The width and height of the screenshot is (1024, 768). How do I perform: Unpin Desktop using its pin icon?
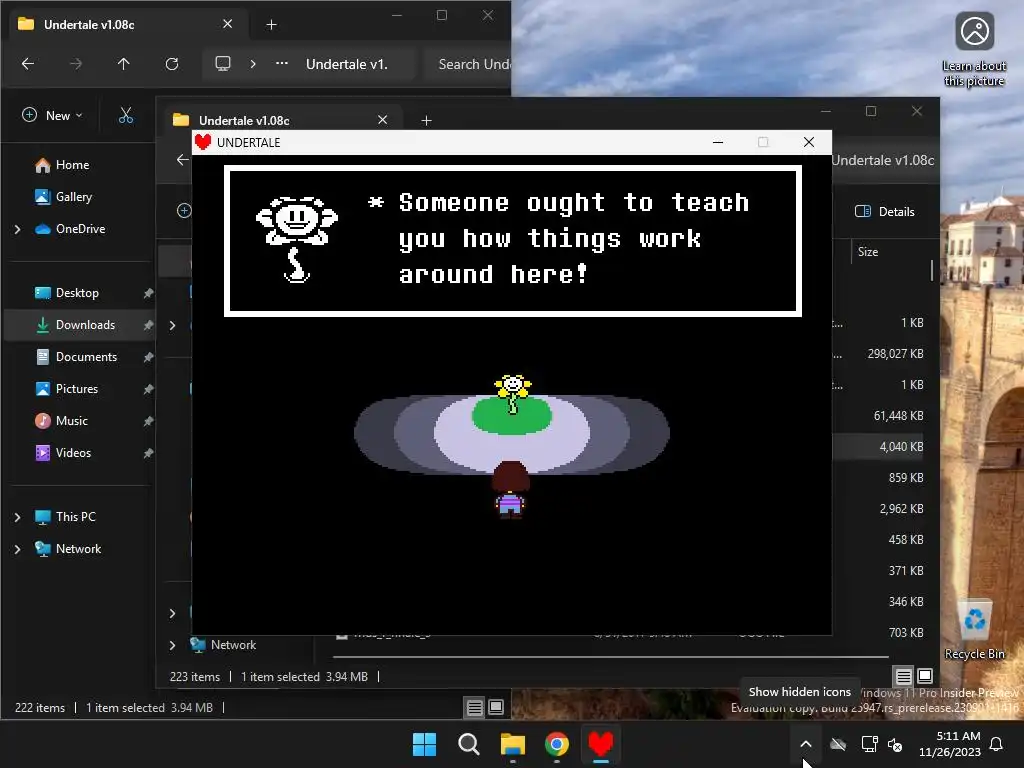pyautogui.click(x=148, y=293)
